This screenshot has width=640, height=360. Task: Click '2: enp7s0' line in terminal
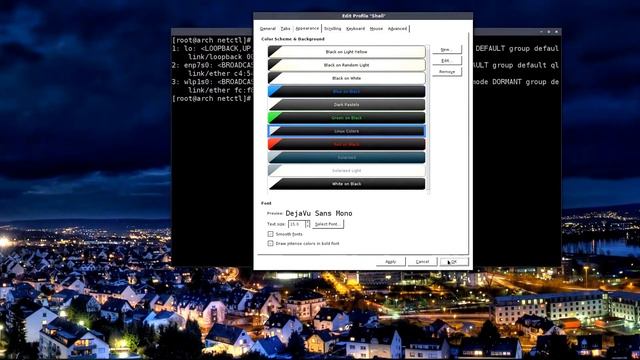point(212,65)
